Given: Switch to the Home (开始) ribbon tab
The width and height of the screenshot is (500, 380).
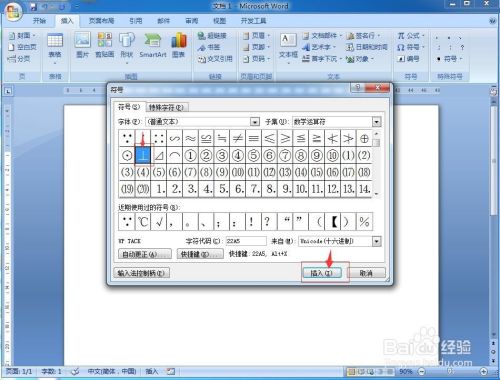Looking at the screenshot, I should [39, 21].
